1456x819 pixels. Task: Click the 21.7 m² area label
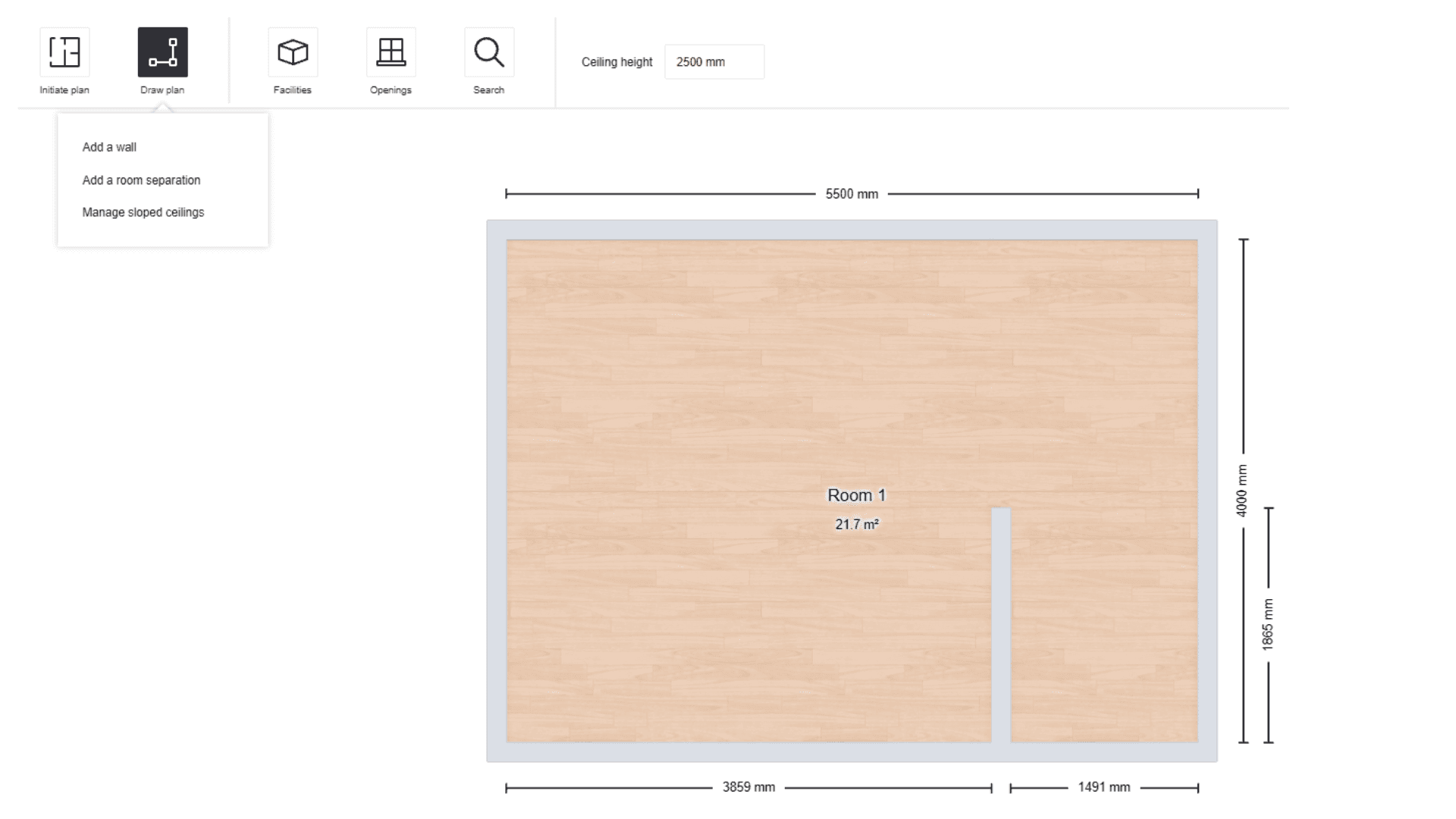(x=857, y=524)
